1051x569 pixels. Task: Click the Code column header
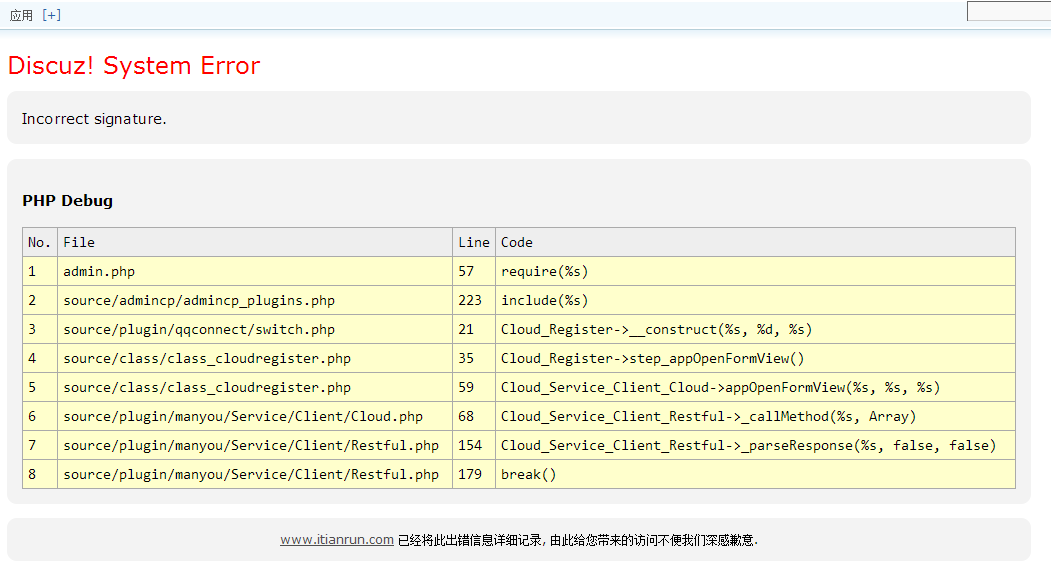tap(755, 243)
